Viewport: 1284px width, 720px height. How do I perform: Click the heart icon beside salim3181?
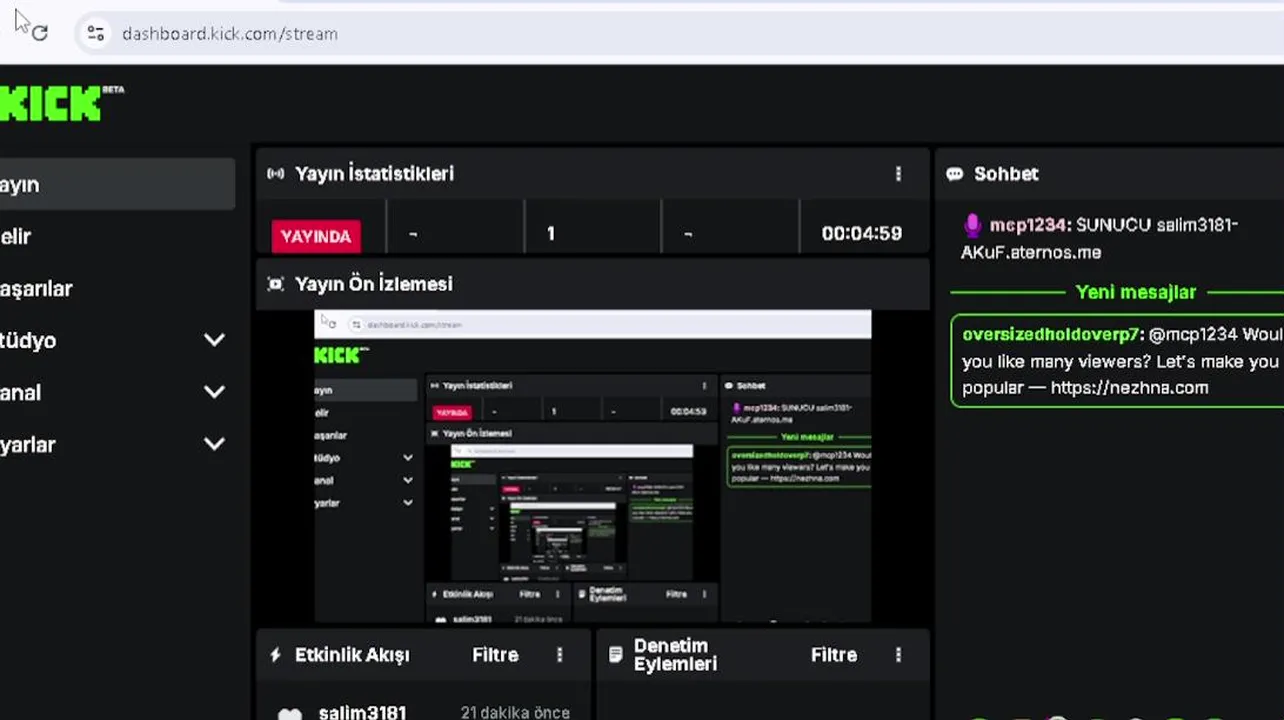[289, 714]
